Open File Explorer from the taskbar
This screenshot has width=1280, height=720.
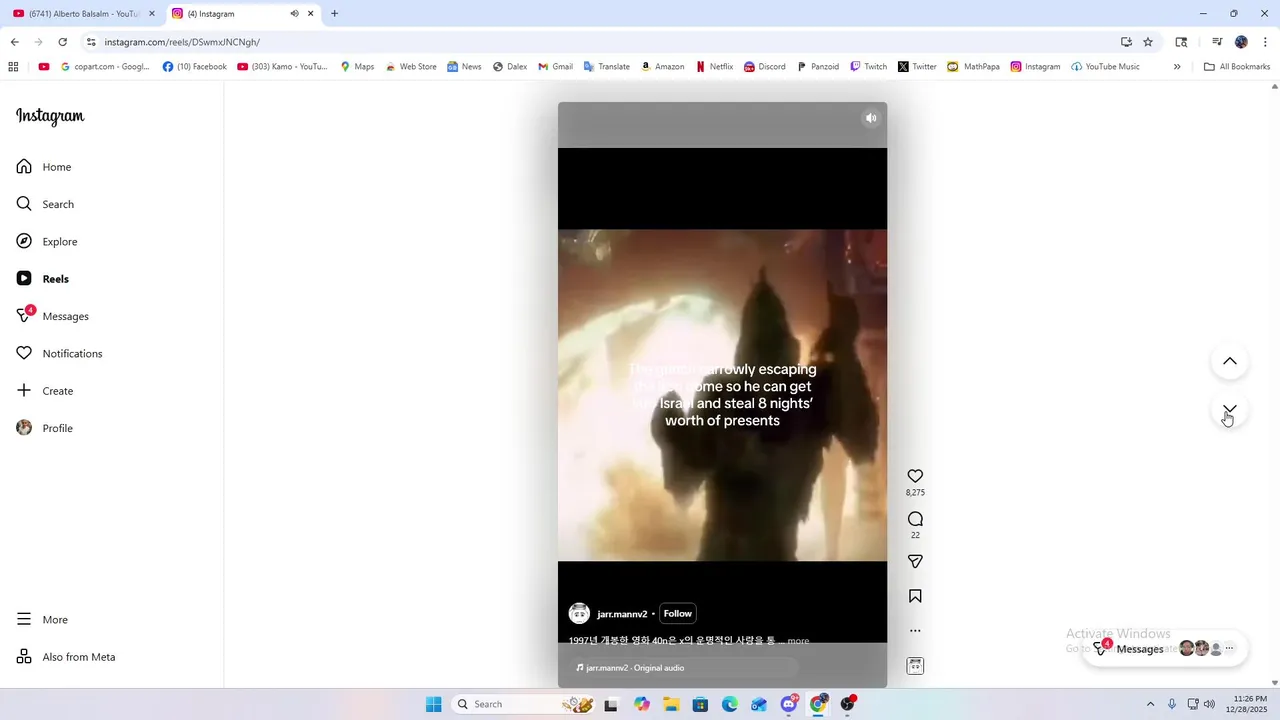click(670, 704)
